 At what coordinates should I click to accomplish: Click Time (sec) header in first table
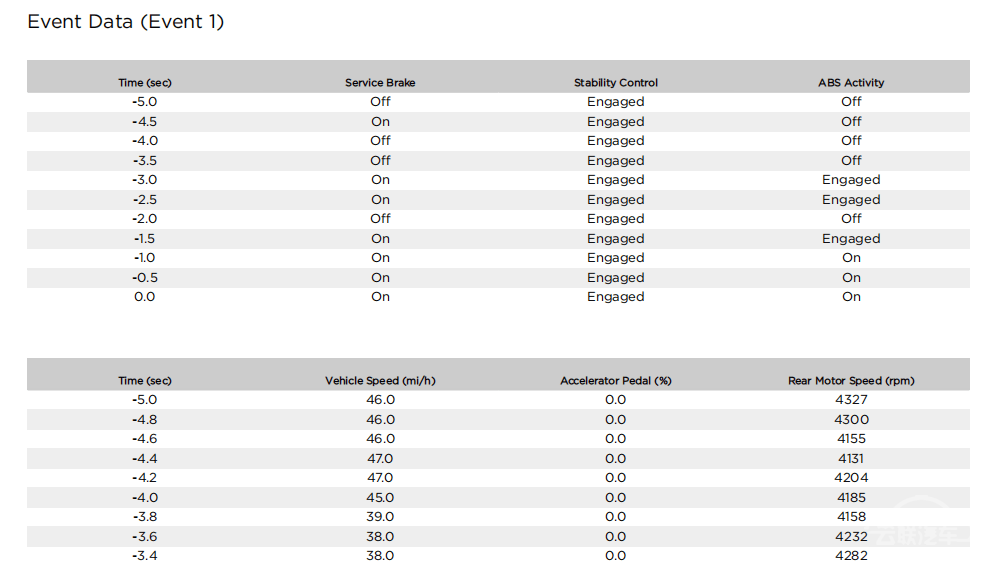pyautogui.click(x=144, y=82)
